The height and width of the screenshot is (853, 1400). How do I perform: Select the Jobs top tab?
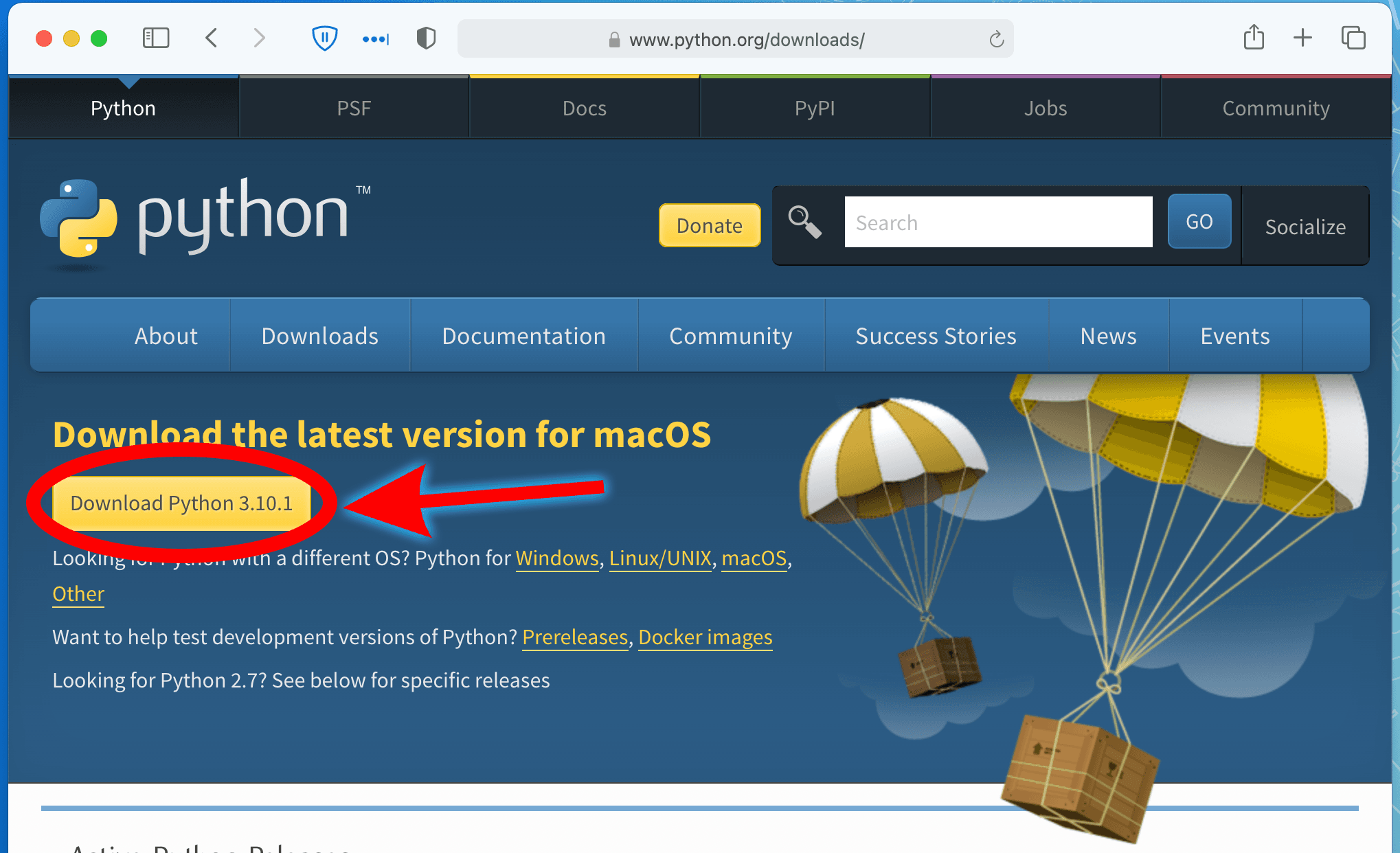pos(1046,108)
